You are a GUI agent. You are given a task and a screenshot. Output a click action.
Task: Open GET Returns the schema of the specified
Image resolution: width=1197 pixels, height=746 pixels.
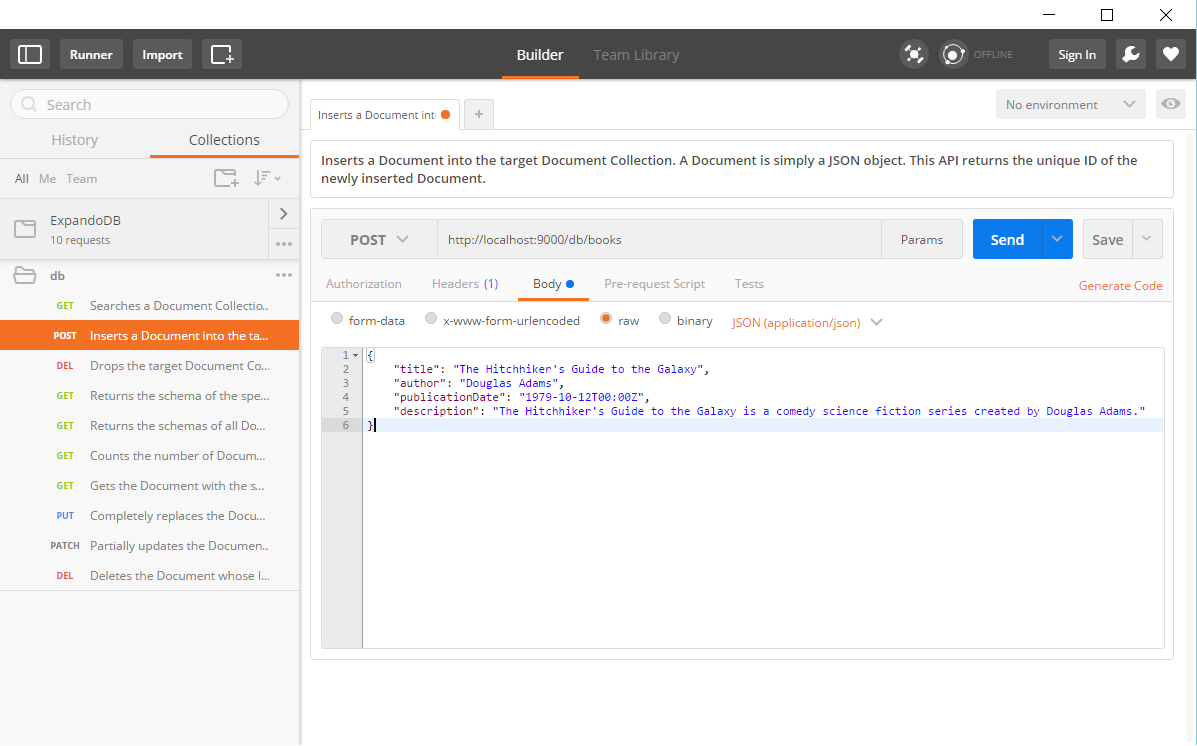click(150, 396)
